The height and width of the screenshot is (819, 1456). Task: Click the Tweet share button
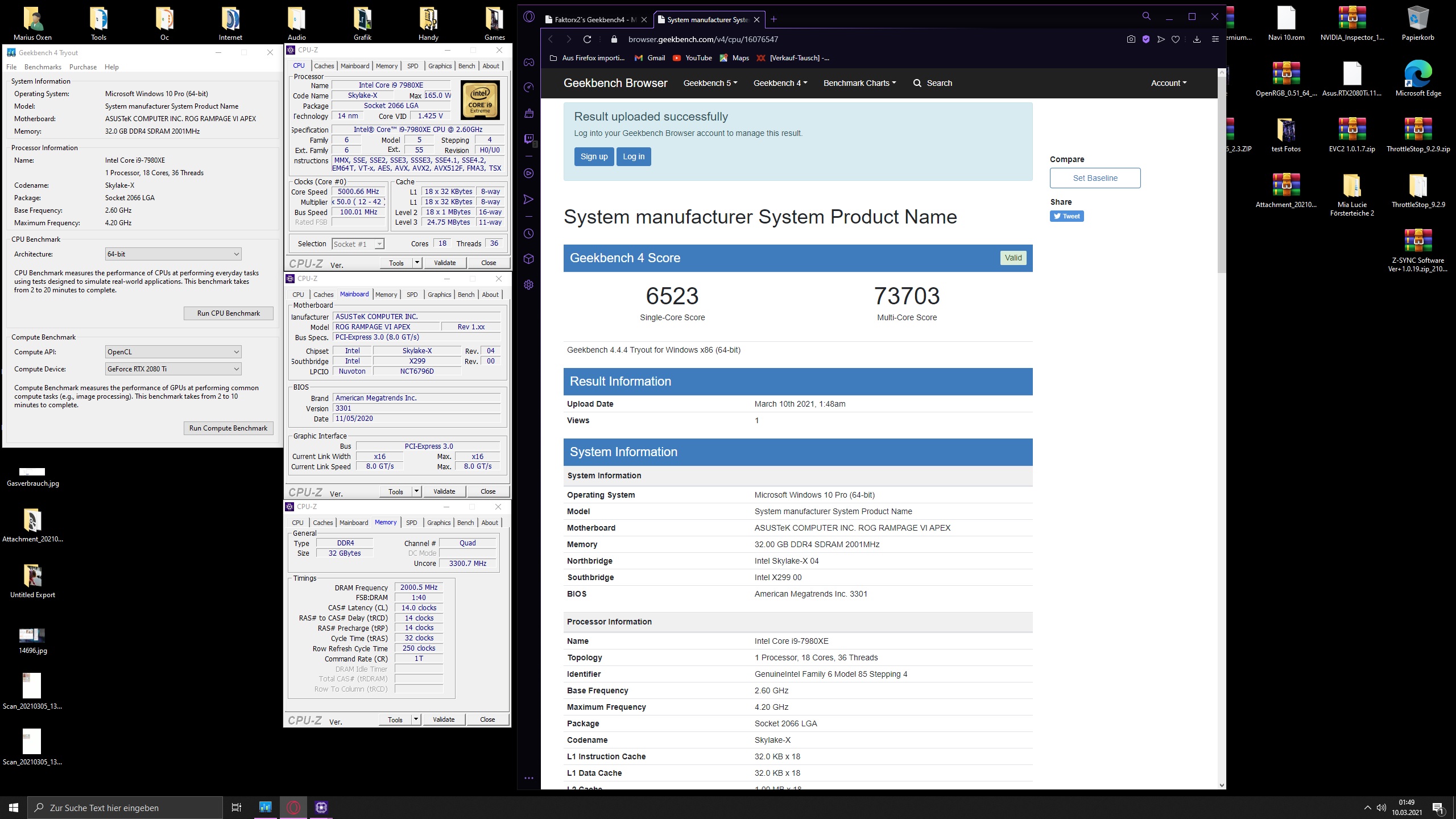click(x=1066, y=216)
